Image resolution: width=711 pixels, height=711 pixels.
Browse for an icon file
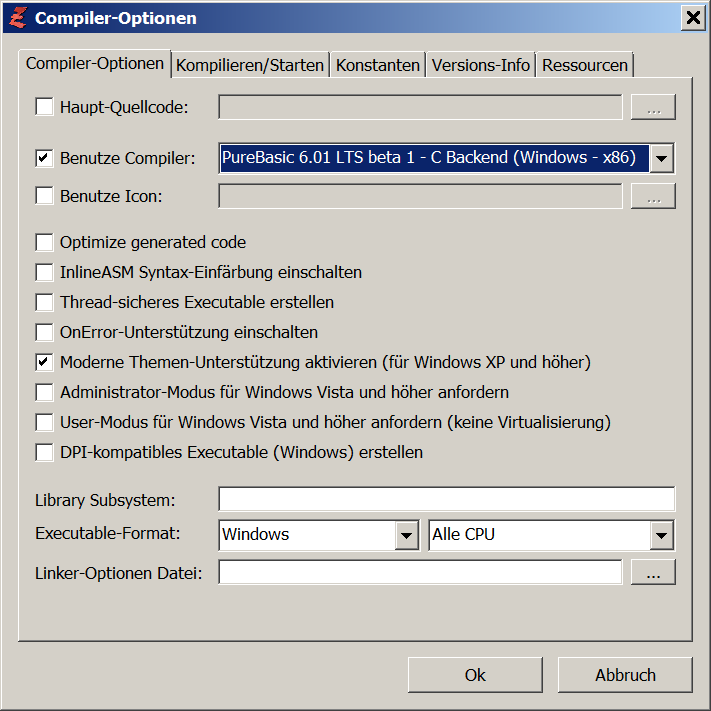(653, 196)
